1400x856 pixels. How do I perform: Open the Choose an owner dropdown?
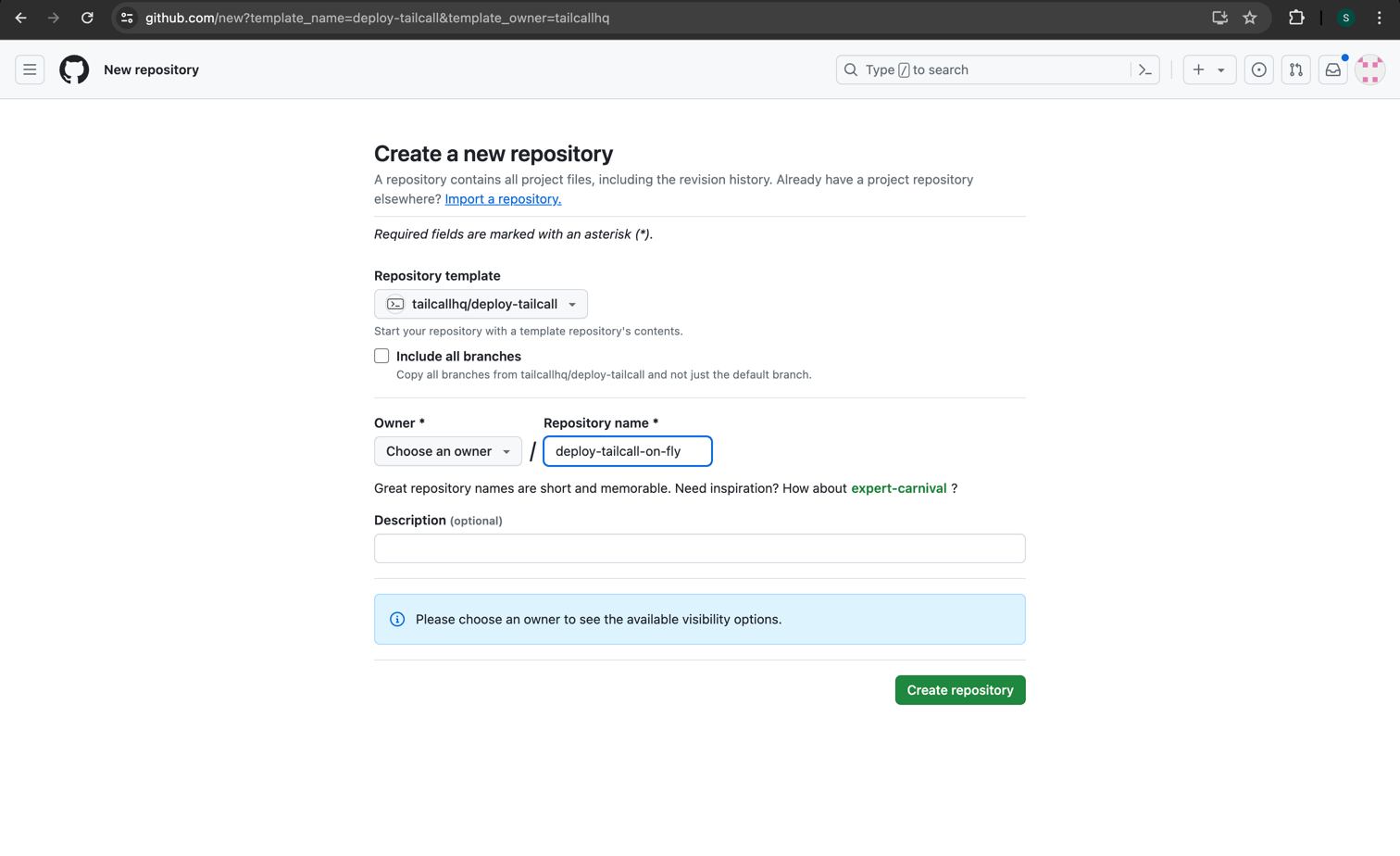(447, 451)
